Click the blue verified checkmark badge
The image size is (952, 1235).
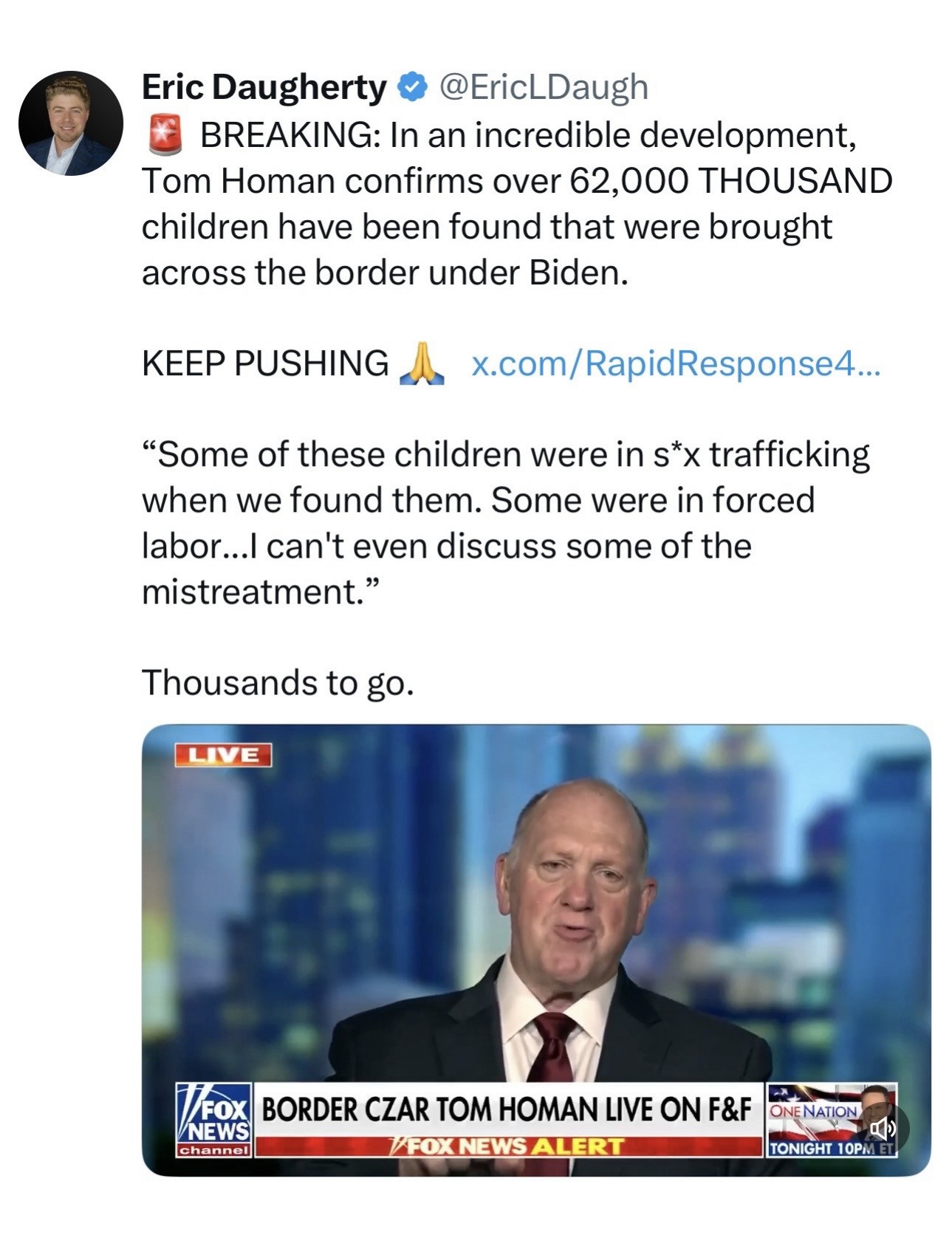412,87
